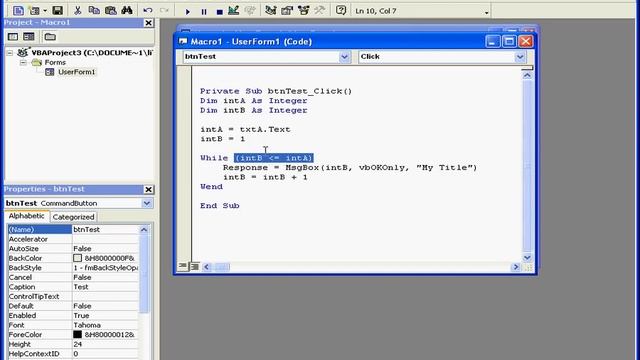
Task: Select the Caption property value Test
Action: tap(81, 287)
